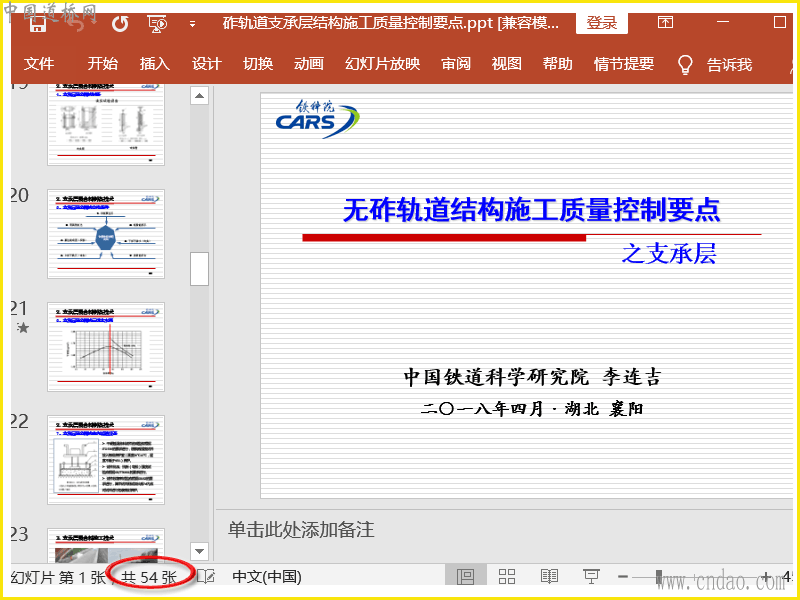Select slide 21 thumbnail with line chart
Screen dimensions: 800x600
point(106,347)
